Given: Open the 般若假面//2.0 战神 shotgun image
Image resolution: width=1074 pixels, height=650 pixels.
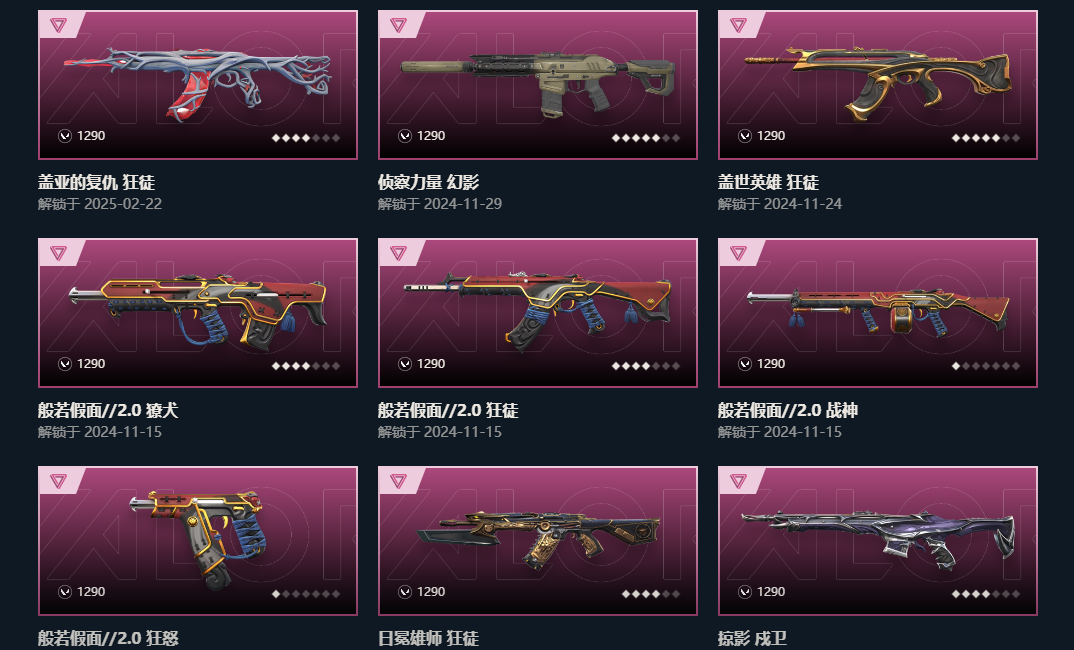Looking at the screenshot, I should [878, 312].
